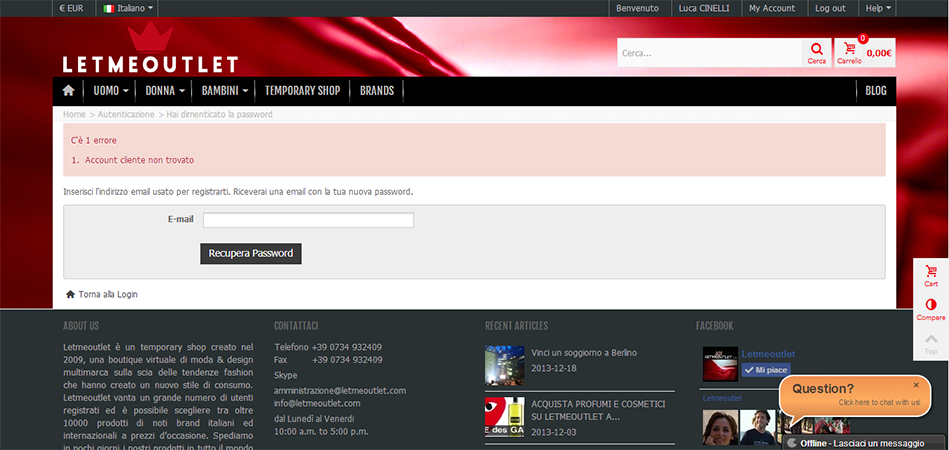This screenshot has height=450, width=949.
Task: Open Compare in the right side panel
Action: (931, 309)
